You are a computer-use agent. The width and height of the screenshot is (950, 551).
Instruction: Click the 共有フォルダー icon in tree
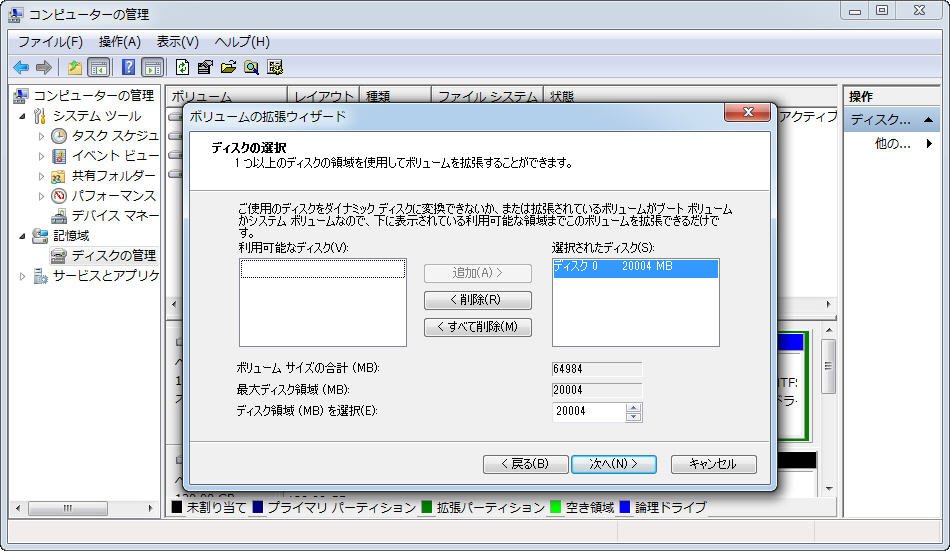tap(59, 176)
